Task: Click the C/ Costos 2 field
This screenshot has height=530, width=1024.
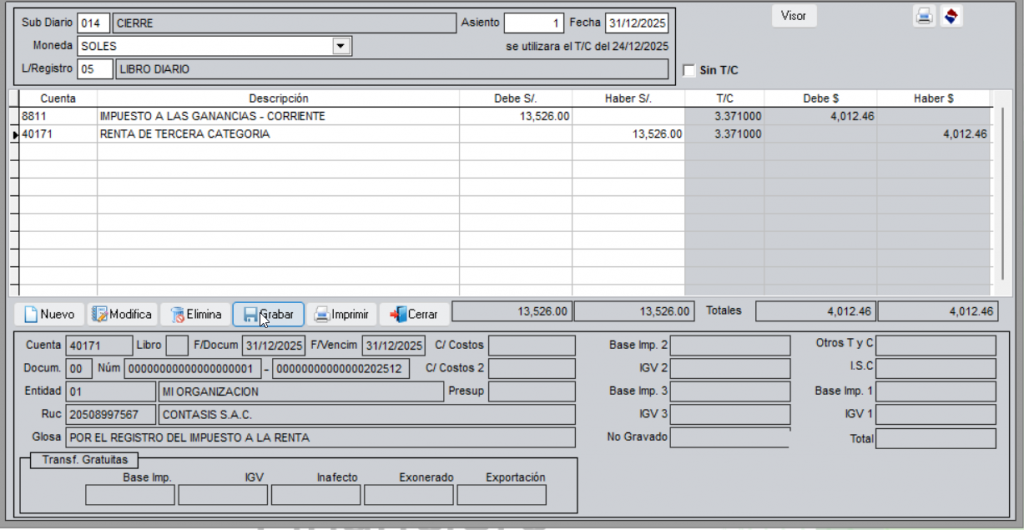Action: click(532, 368)
